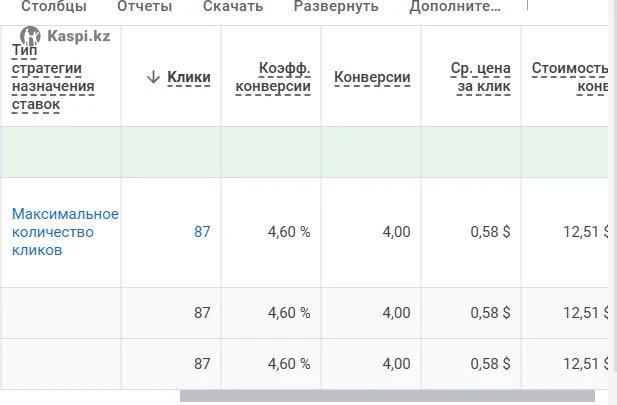Select the 0,58 $ cell in the strategy row
The image size is (617, 405).
click(490, 232)
